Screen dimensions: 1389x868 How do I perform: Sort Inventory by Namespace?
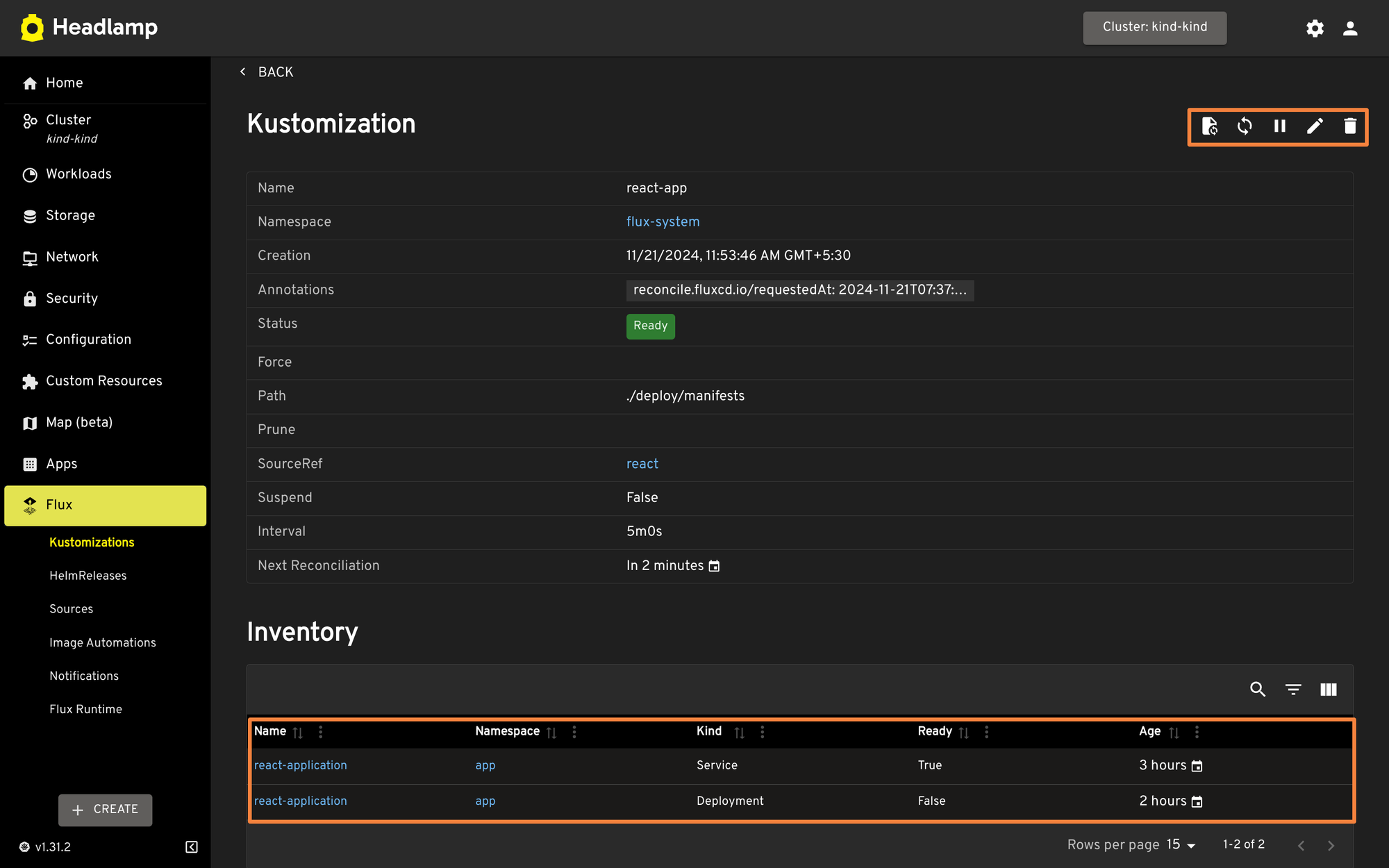[x=551, y=733]
